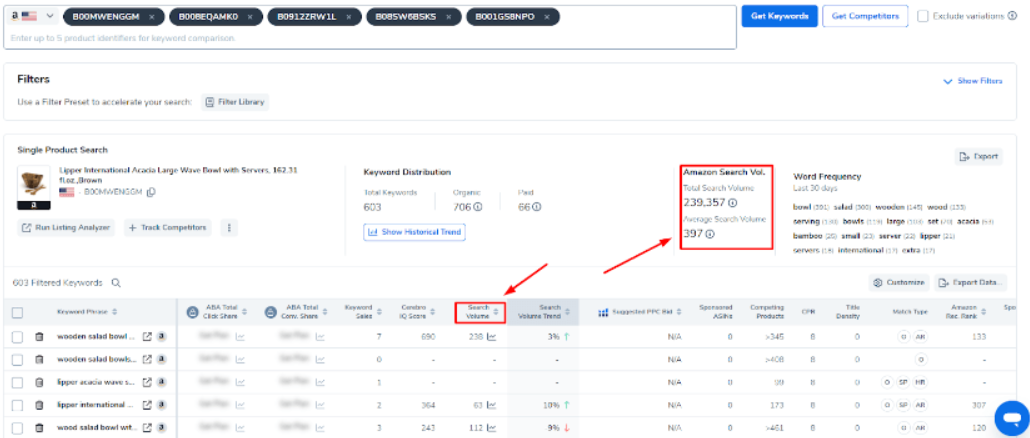
Task: Click the ASIN input field
Action: pyautogui.click(x=371, y=38)
